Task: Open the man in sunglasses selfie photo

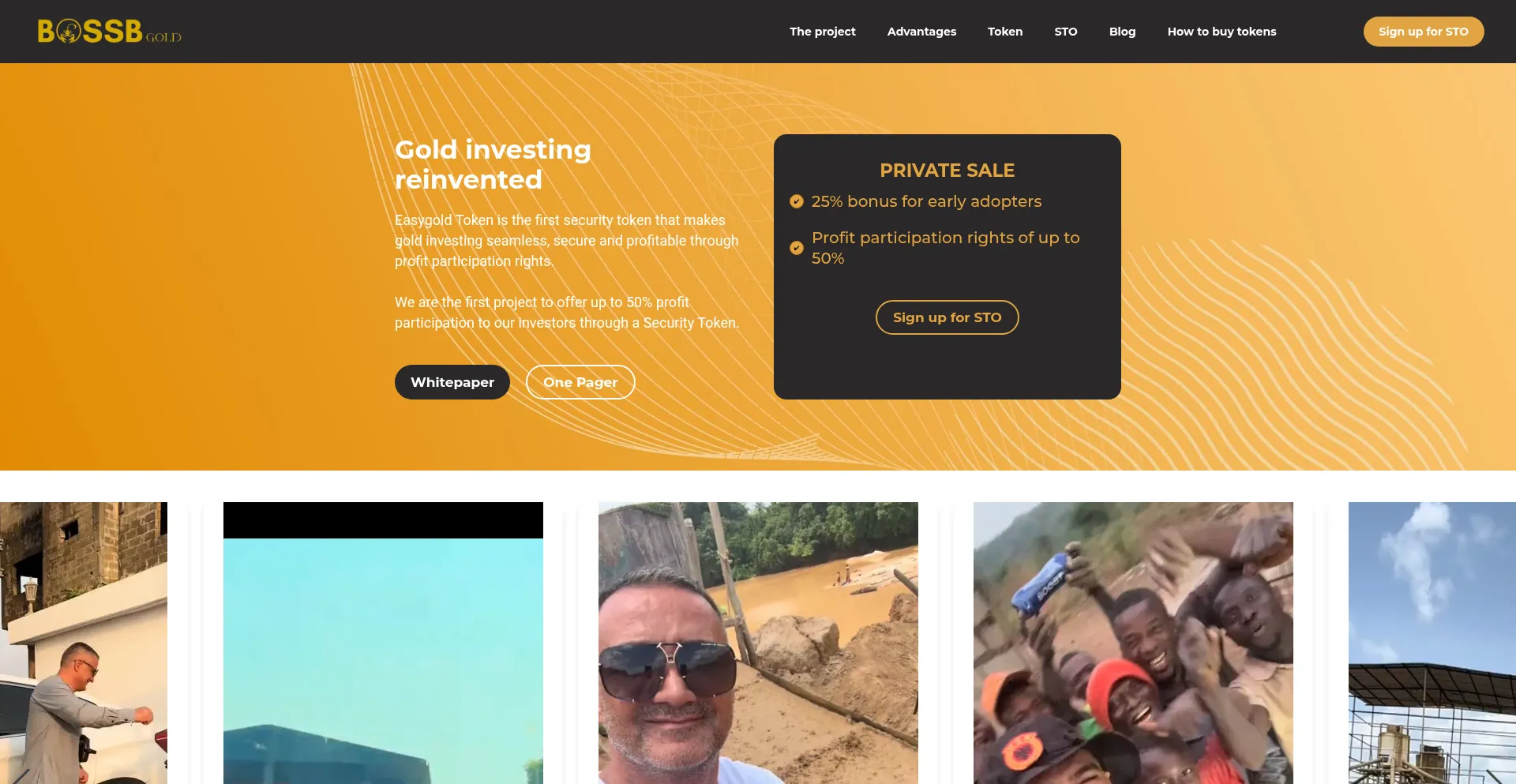Action: [758, 643]
